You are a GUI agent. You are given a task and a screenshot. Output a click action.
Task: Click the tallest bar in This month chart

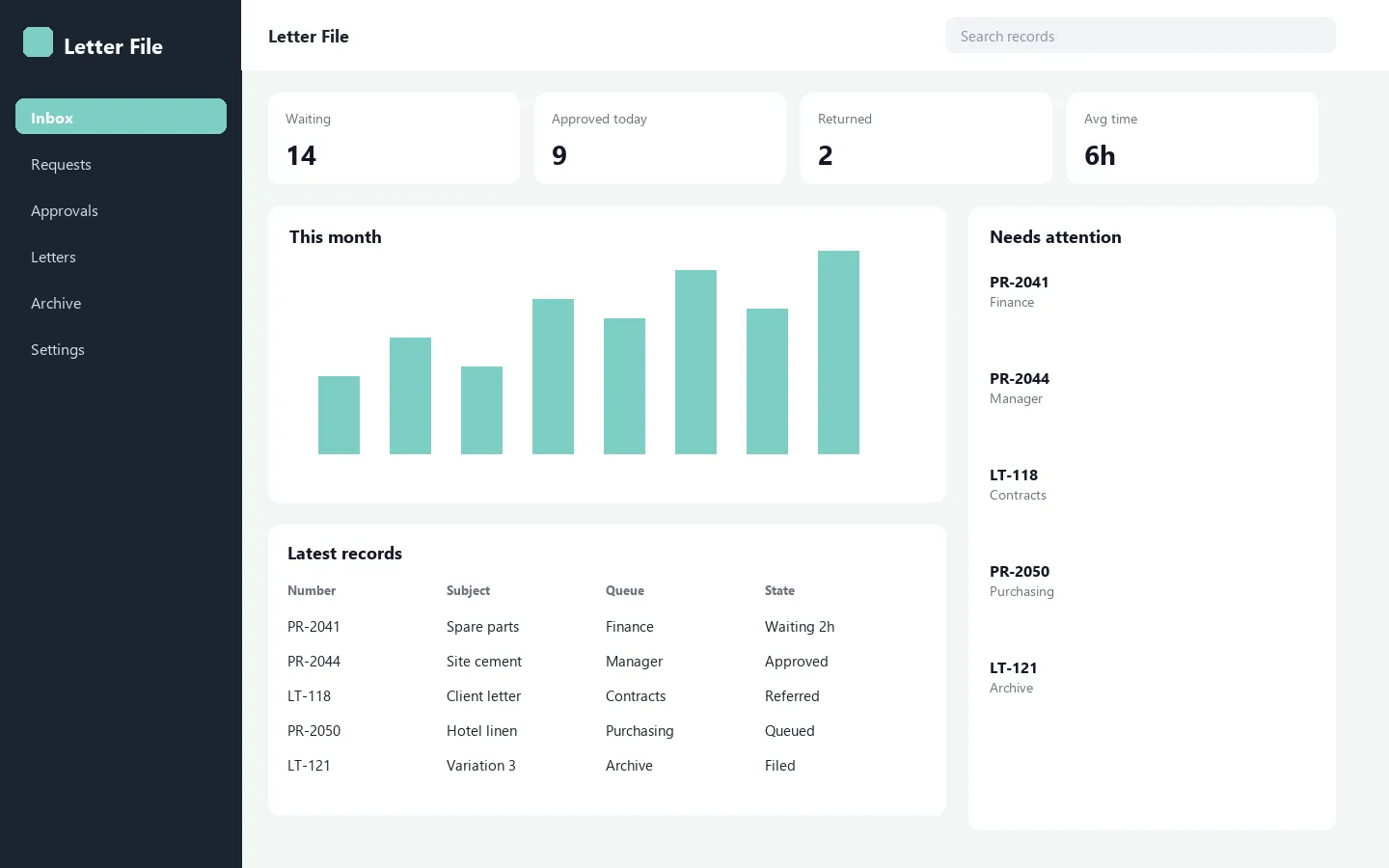(x=838, y=352)
